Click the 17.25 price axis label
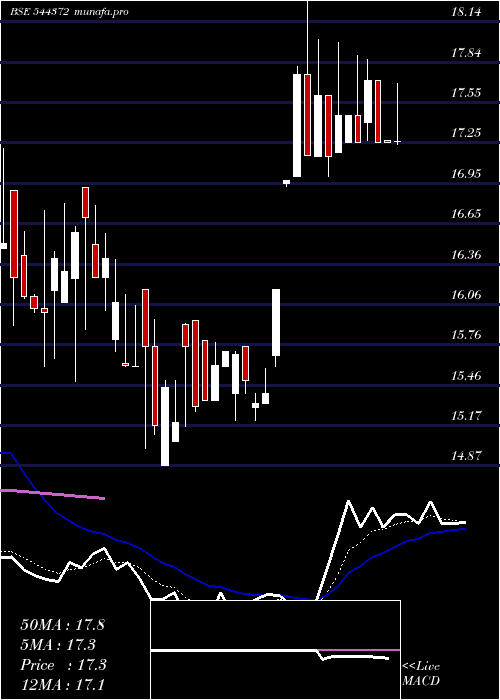500x700 pixels. (466, 133)
